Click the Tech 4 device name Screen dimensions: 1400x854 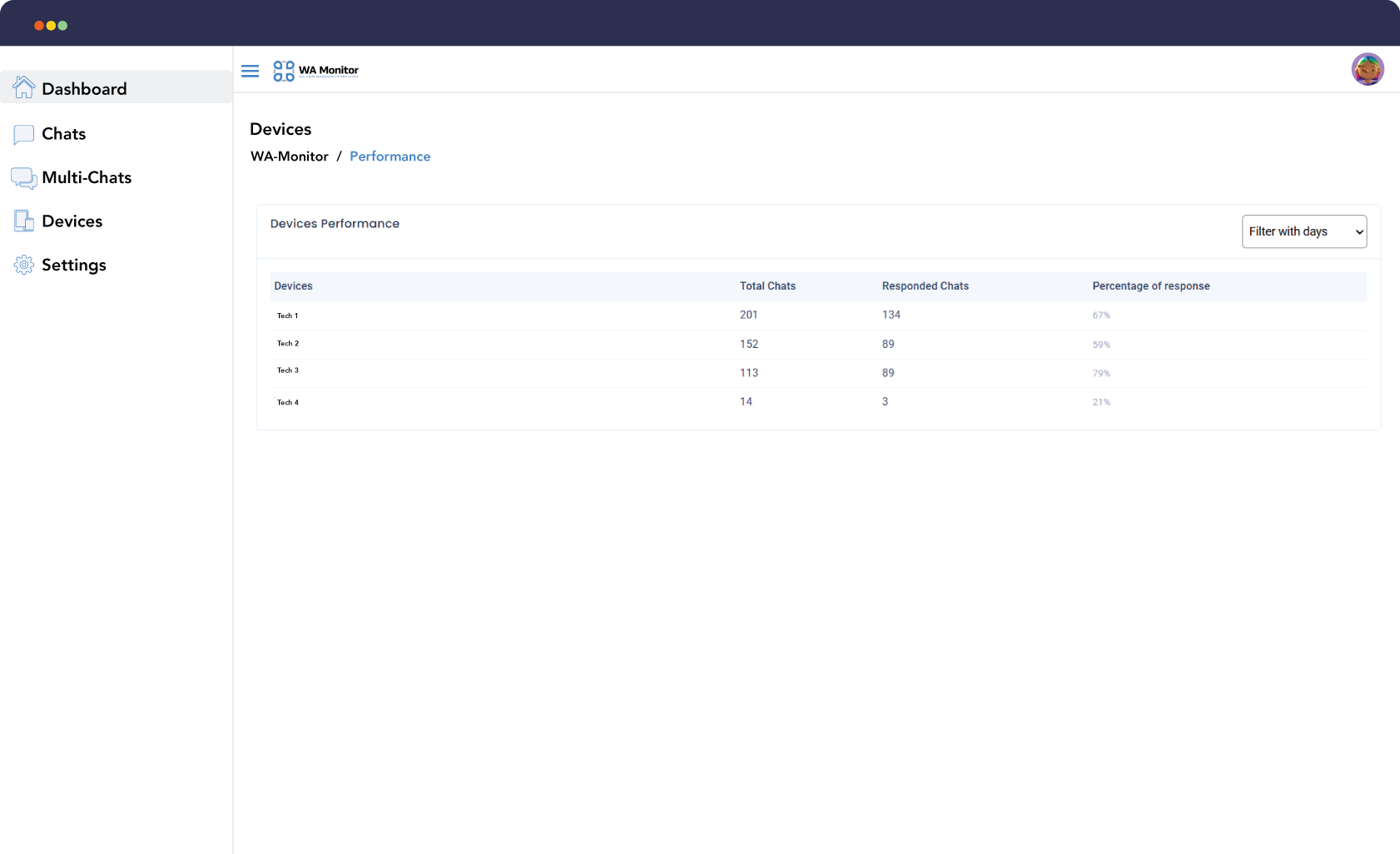pyautogui.click(x=288, y=403)
